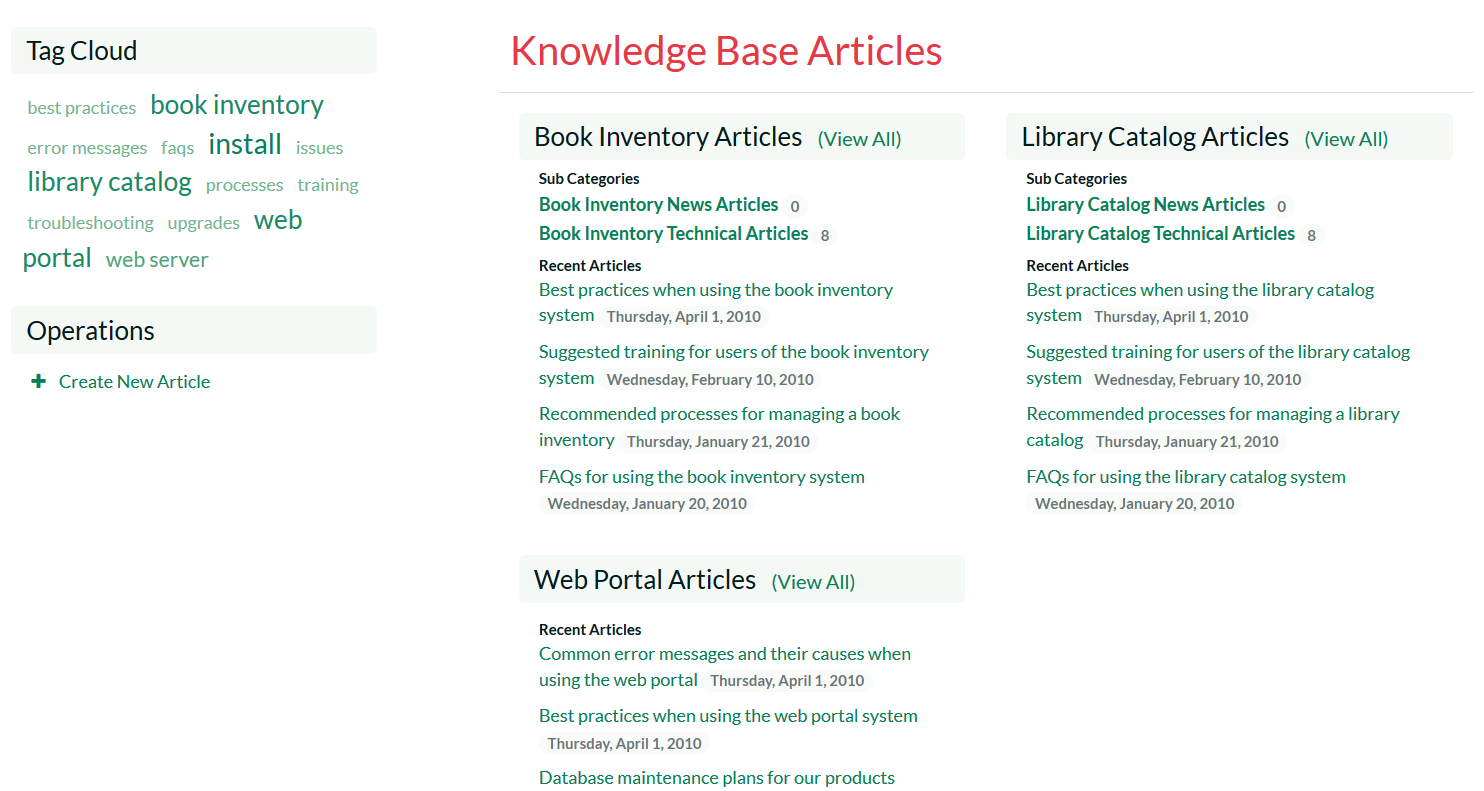
Task: Open the Create New Article link
Action: [x=134, y=382]
